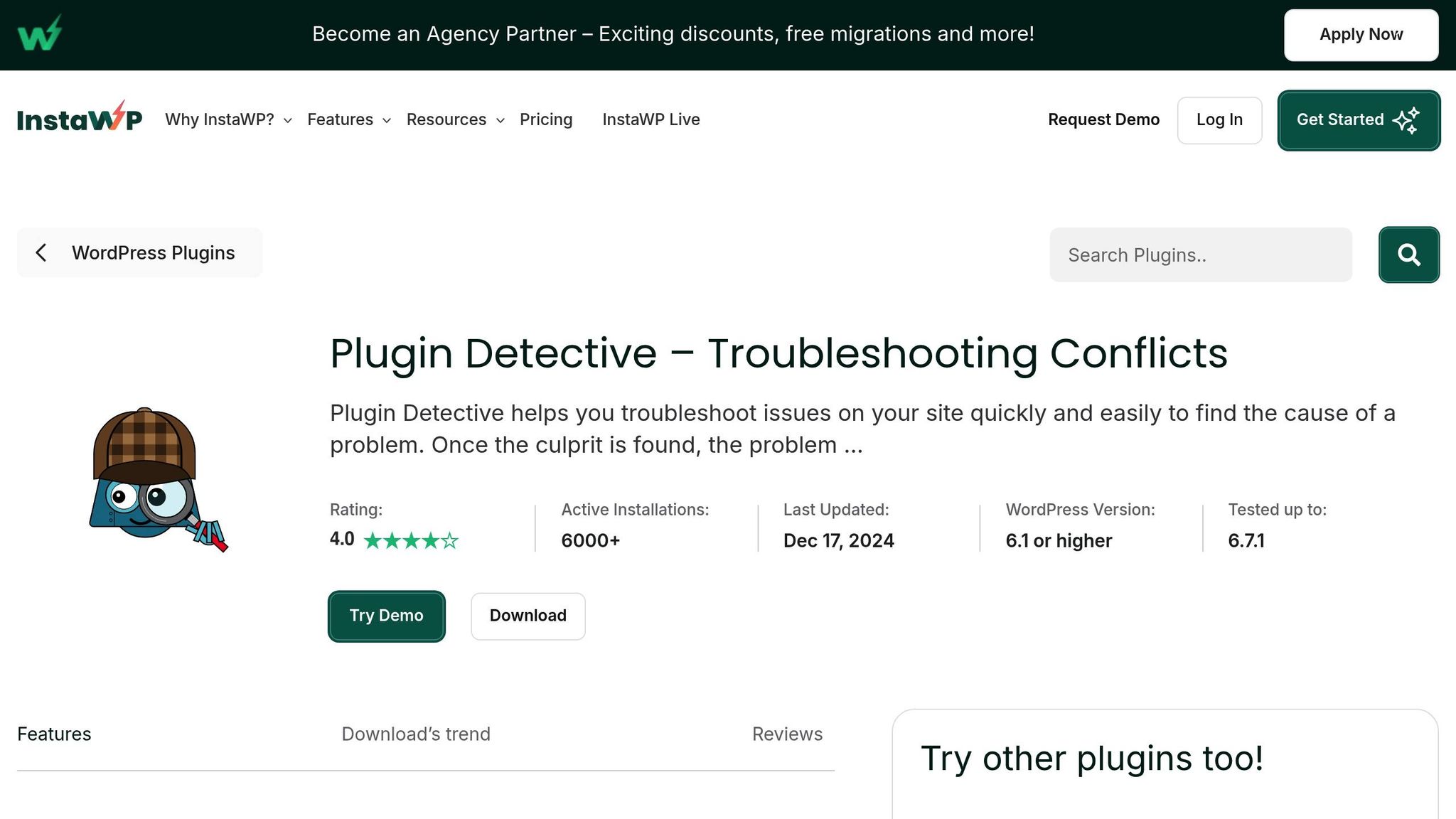This screenshot has width=1456, height=819.
Task: Click the Dec 17, 2024 date
Action: (x=838, y=540)
